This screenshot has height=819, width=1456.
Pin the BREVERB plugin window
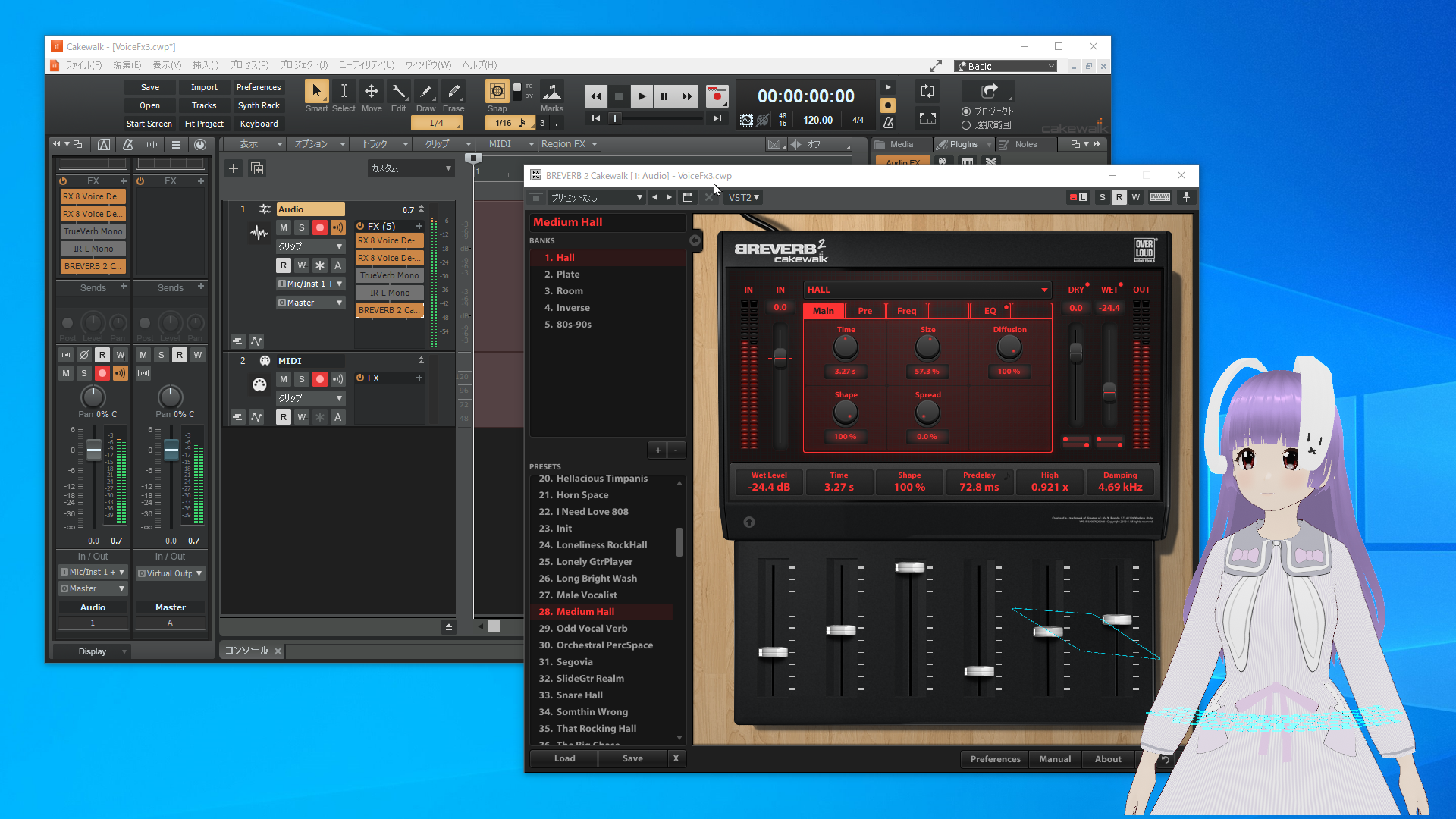click(x=1187, y=197)
